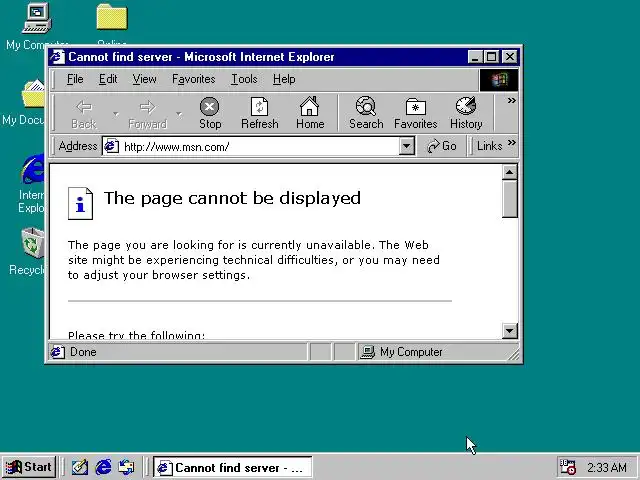Image resolution: width=640 pixels, height=480 pixels.
Task: Click the page icon beside Done status
Action: click(x=58, y=352)
